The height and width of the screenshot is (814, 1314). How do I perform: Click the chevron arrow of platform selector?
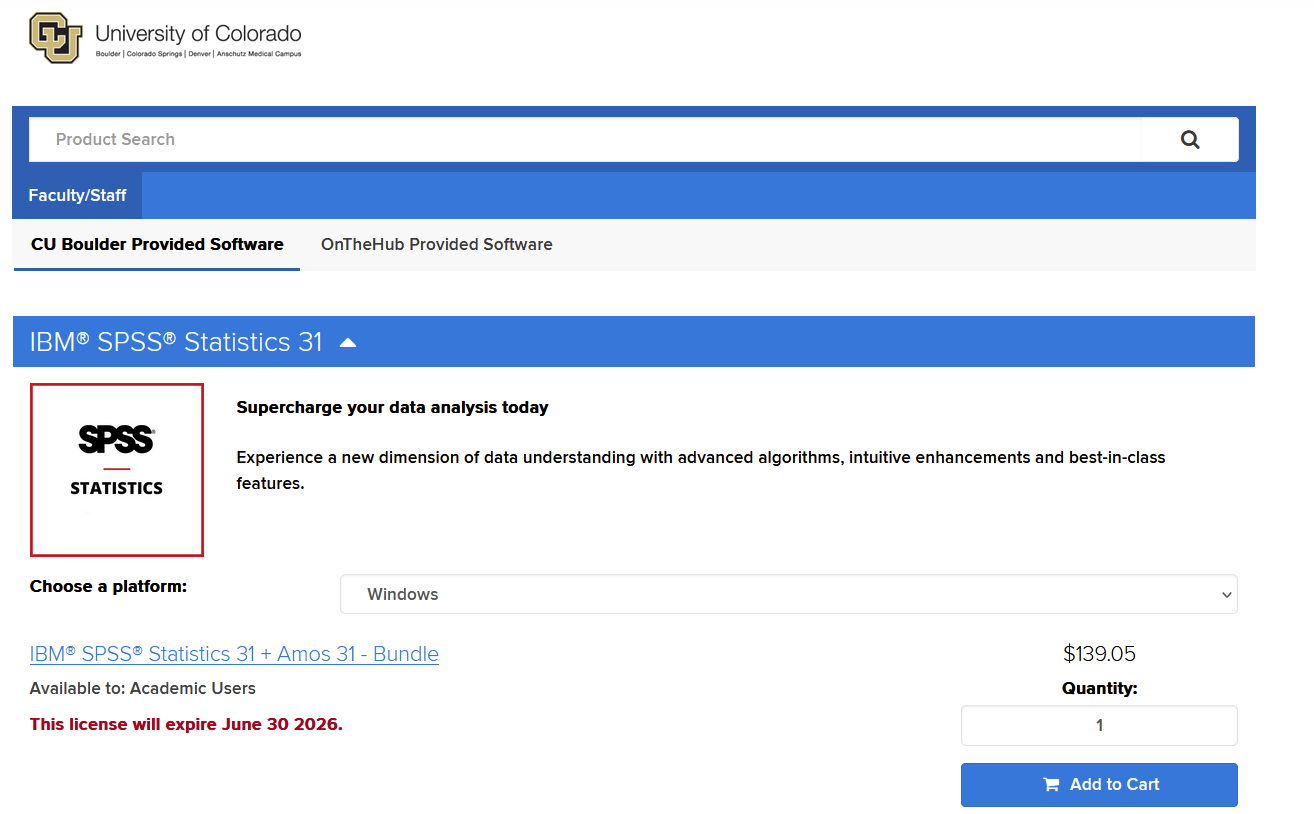(1227, 595)
